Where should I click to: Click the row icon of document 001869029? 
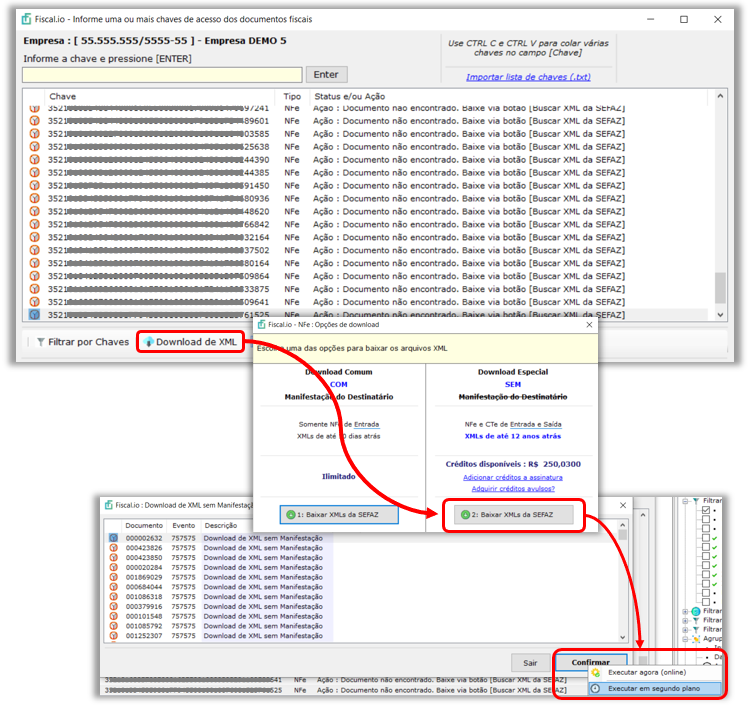pos(114,577)
